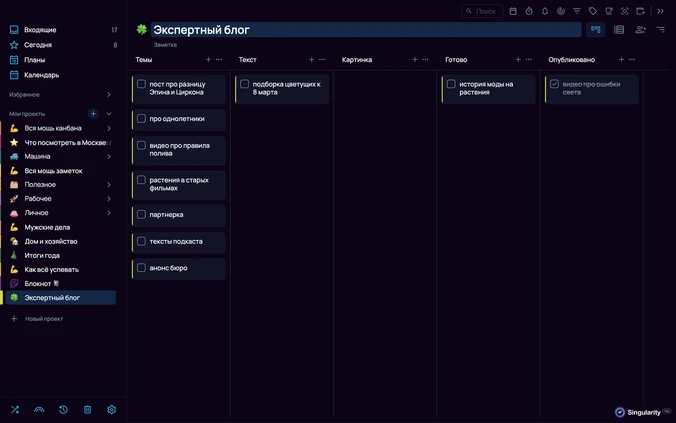676x423 pixels.
Task: Switch to kanban board view
Action: (x=596, y=29)
